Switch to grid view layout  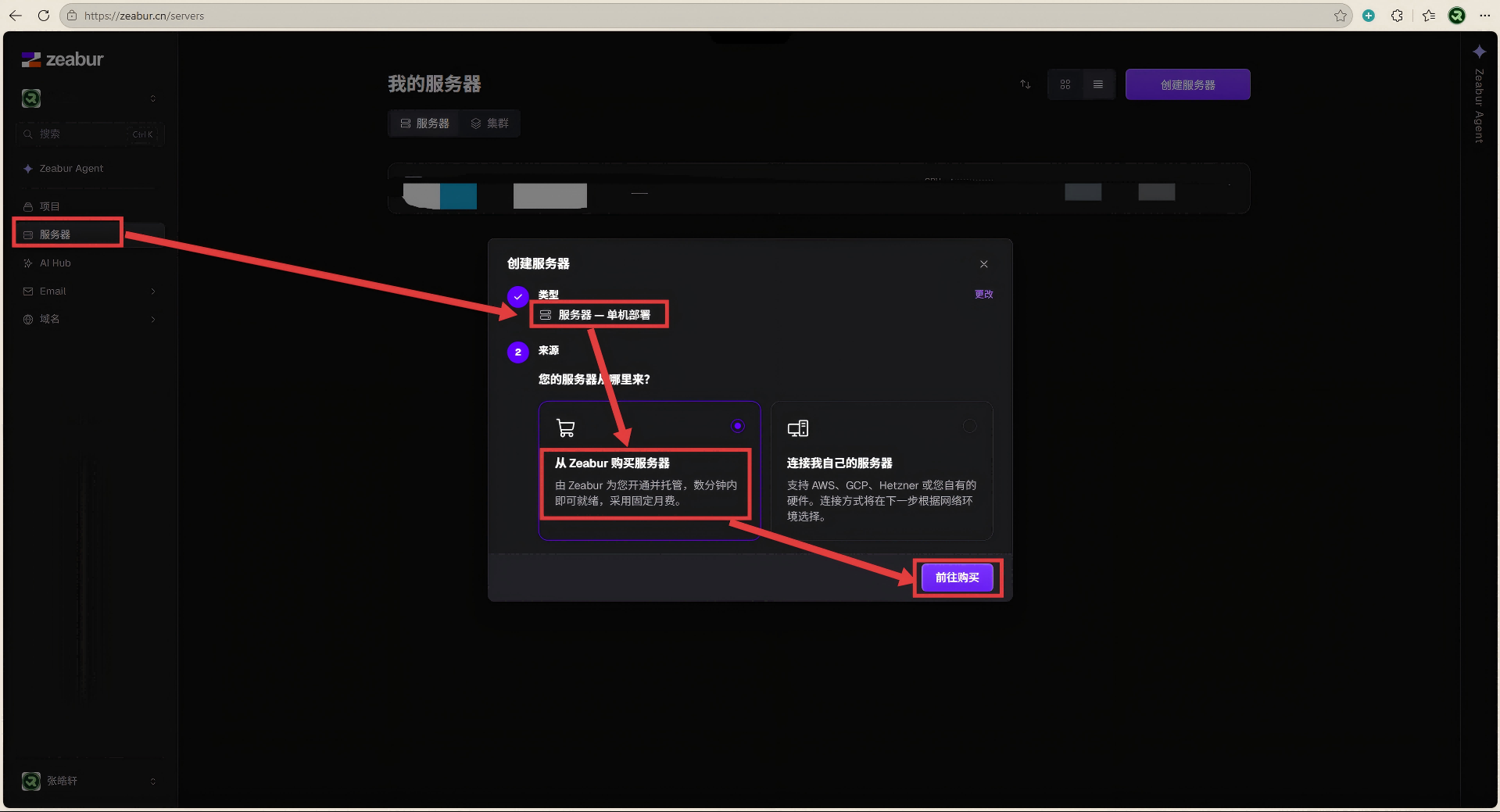1065,84
